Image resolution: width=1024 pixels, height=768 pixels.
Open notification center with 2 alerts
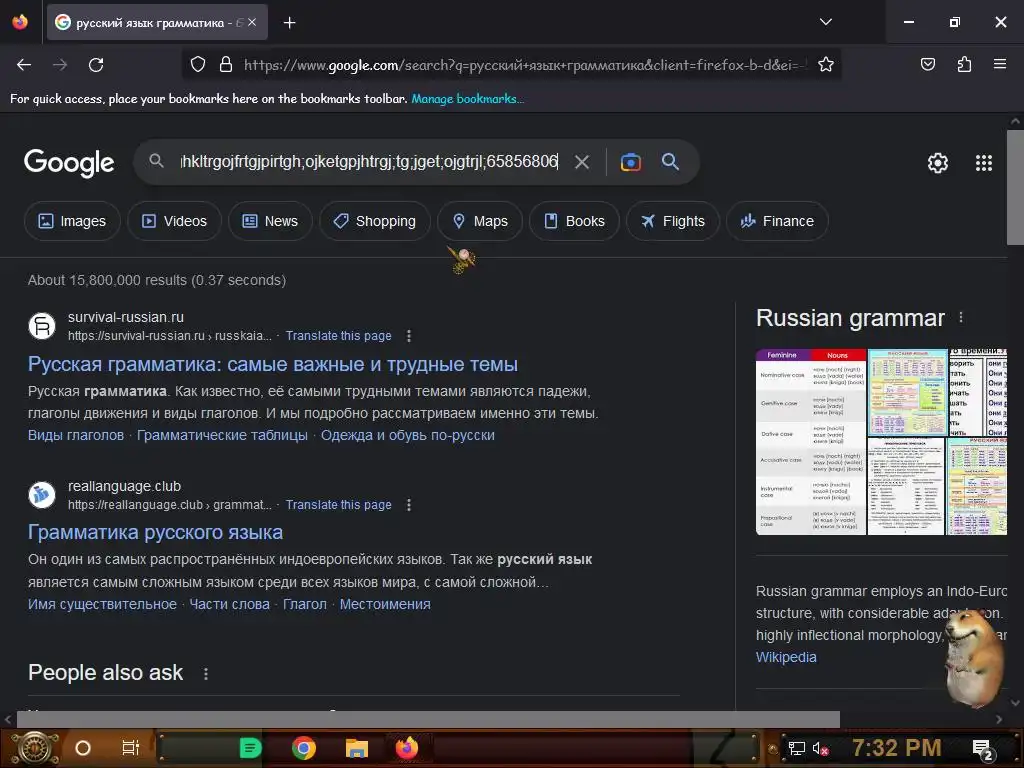[982, 749]
